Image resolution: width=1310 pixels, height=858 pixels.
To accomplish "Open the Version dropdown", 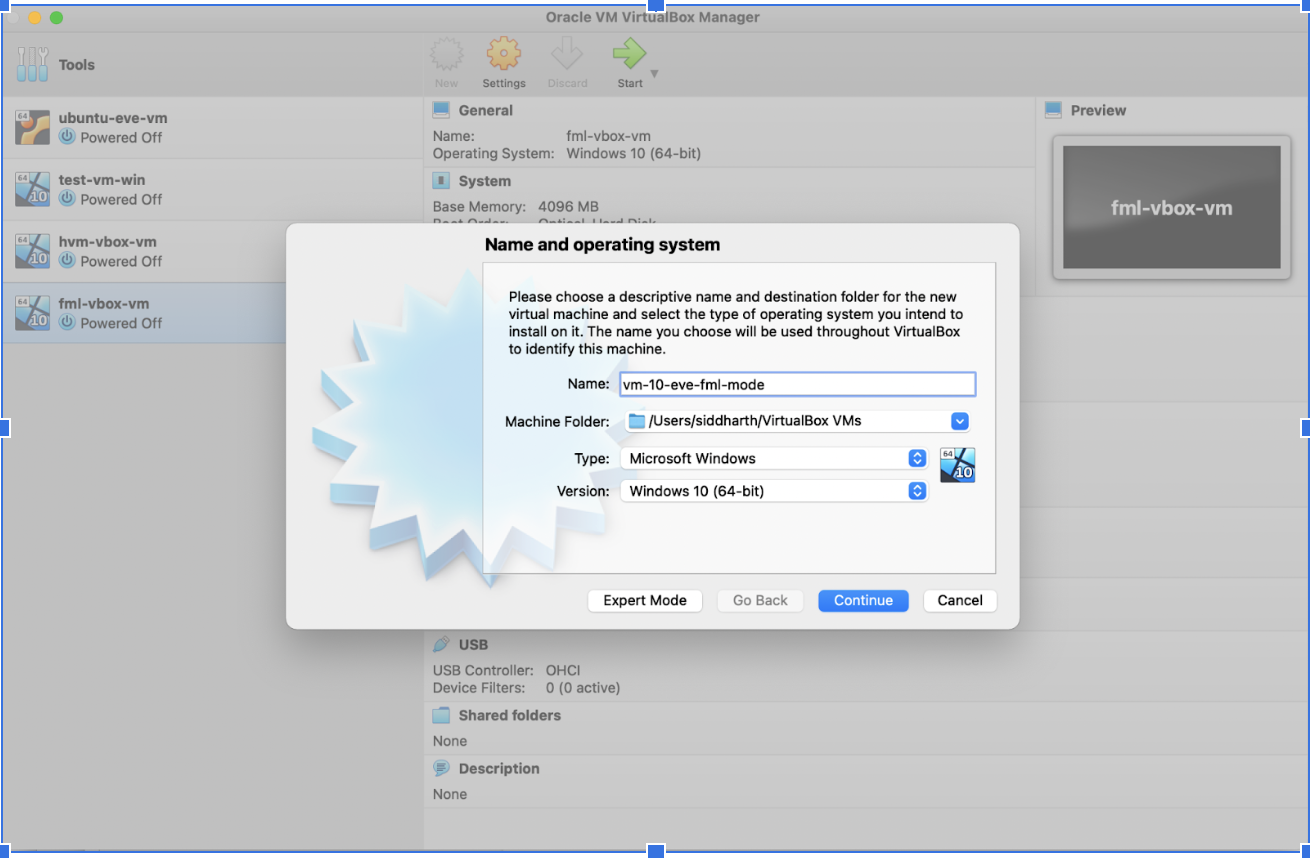I will click(x=916, y=491).
